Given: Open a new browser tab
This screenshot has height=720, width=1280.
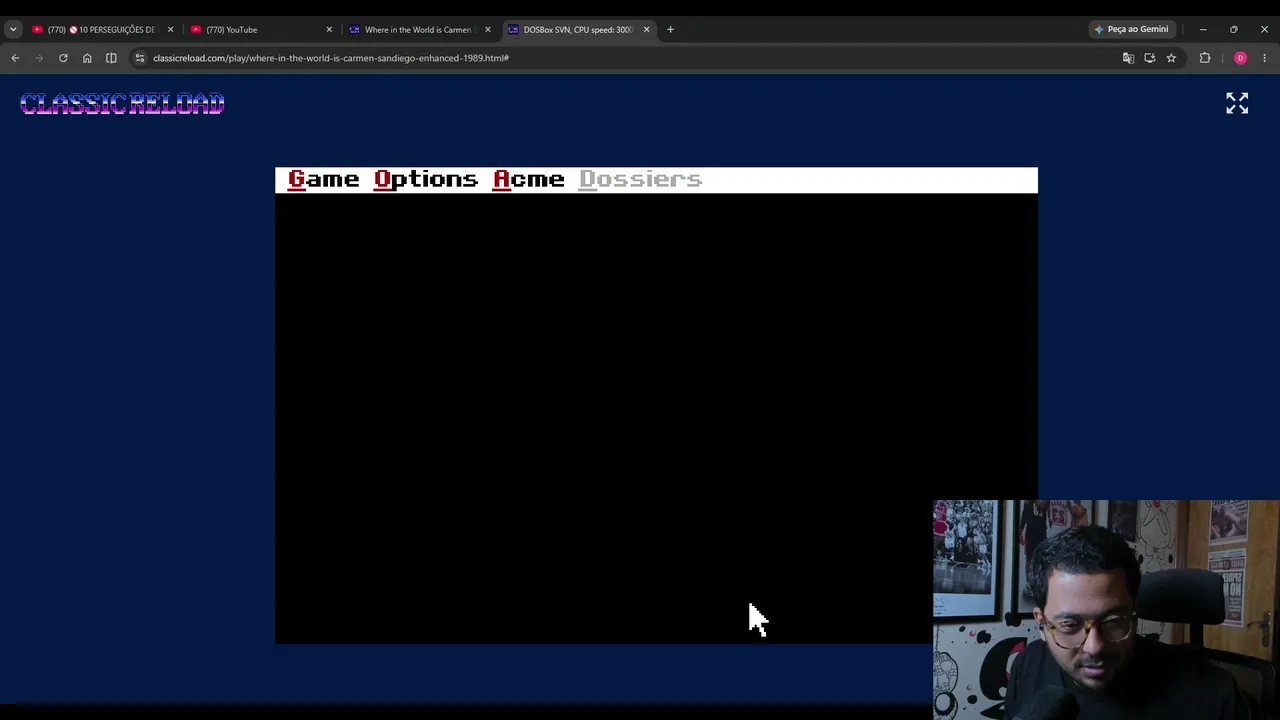Looking at the screenshot, I should 670,30.
